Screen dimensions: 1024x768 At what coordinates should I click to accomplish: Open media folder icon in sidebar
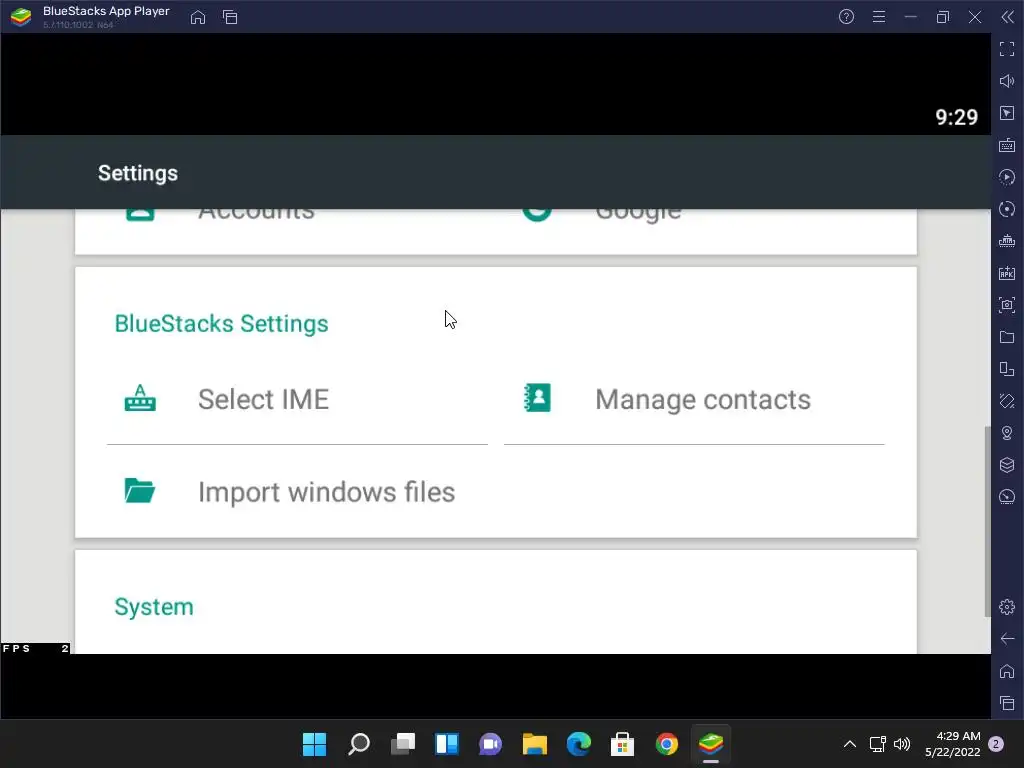pos(1007,337)
